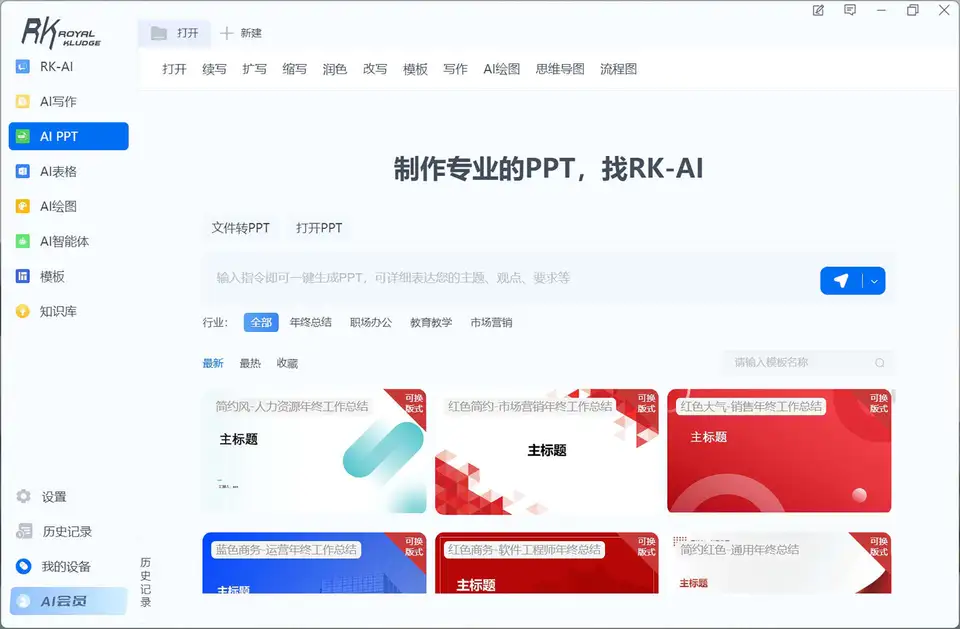960x629 pixels.
Task: Select the 教育教学 industry filter
Action: point(431,322)
